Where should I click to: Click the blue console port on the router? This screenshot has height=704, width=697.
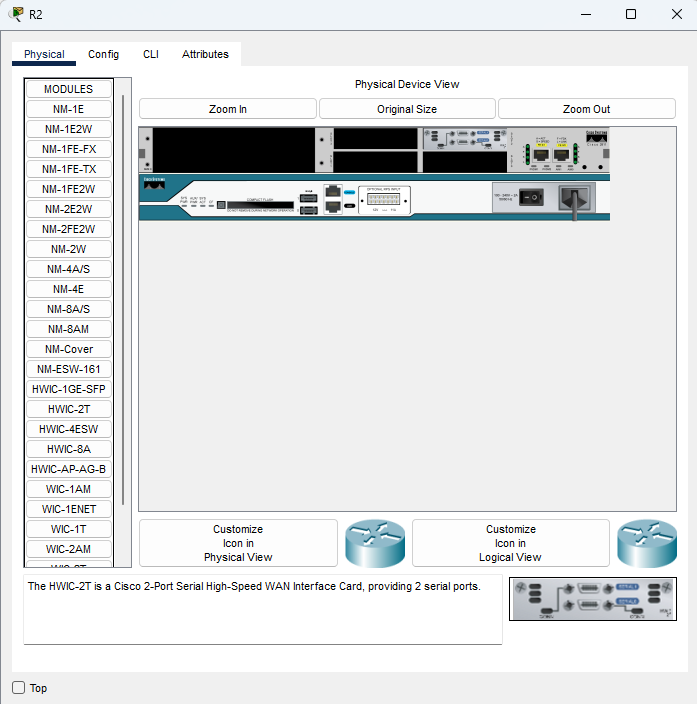pos(333,192)
